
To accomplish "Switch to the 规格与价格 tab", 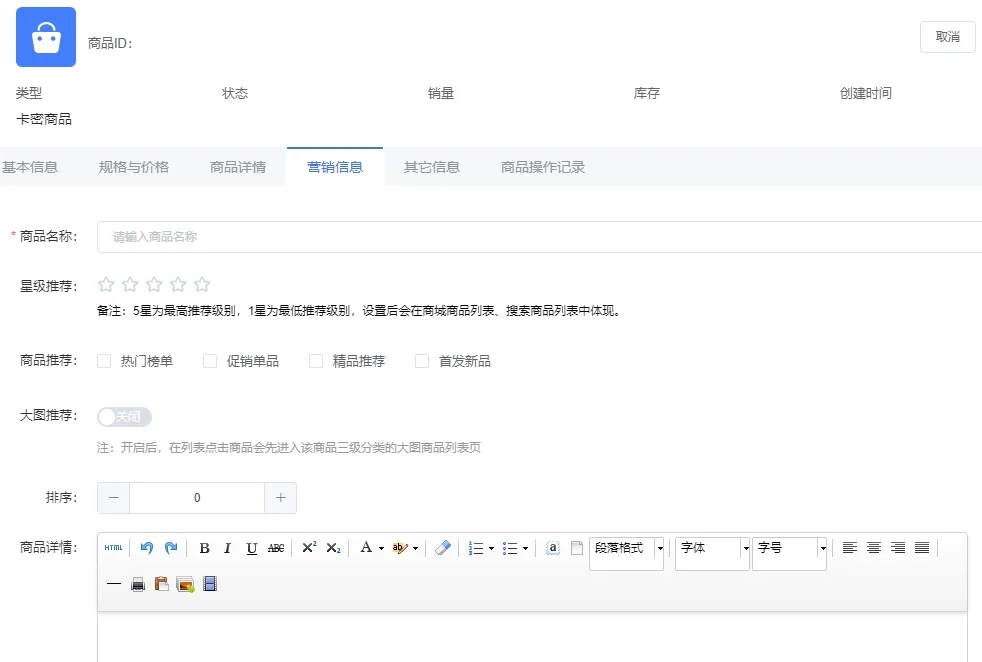I will pyautogui.click(x=133, y=167).
